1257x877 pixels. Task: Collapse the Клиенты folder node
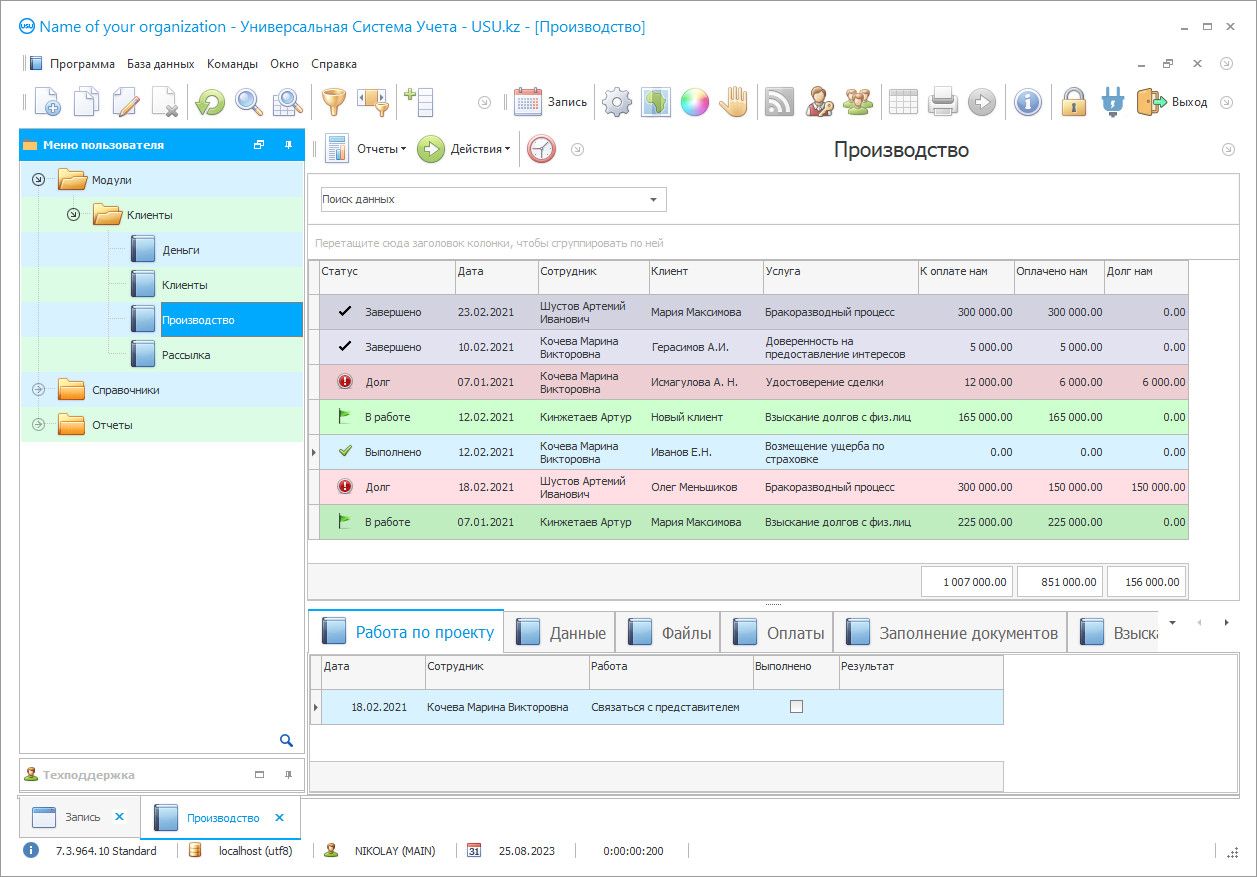pos(73,215)
